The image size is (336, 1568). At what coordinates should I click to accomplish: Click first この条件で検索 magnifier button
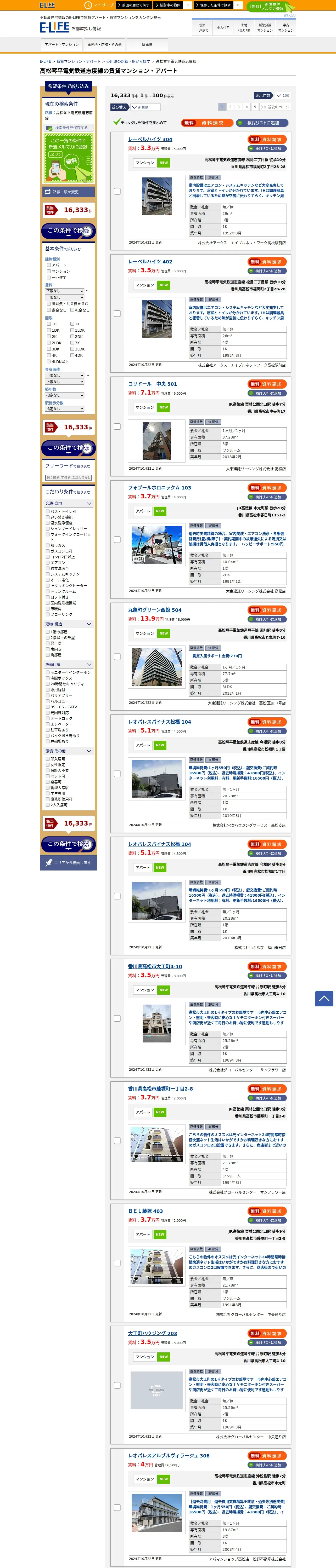(x=68, y=231)
